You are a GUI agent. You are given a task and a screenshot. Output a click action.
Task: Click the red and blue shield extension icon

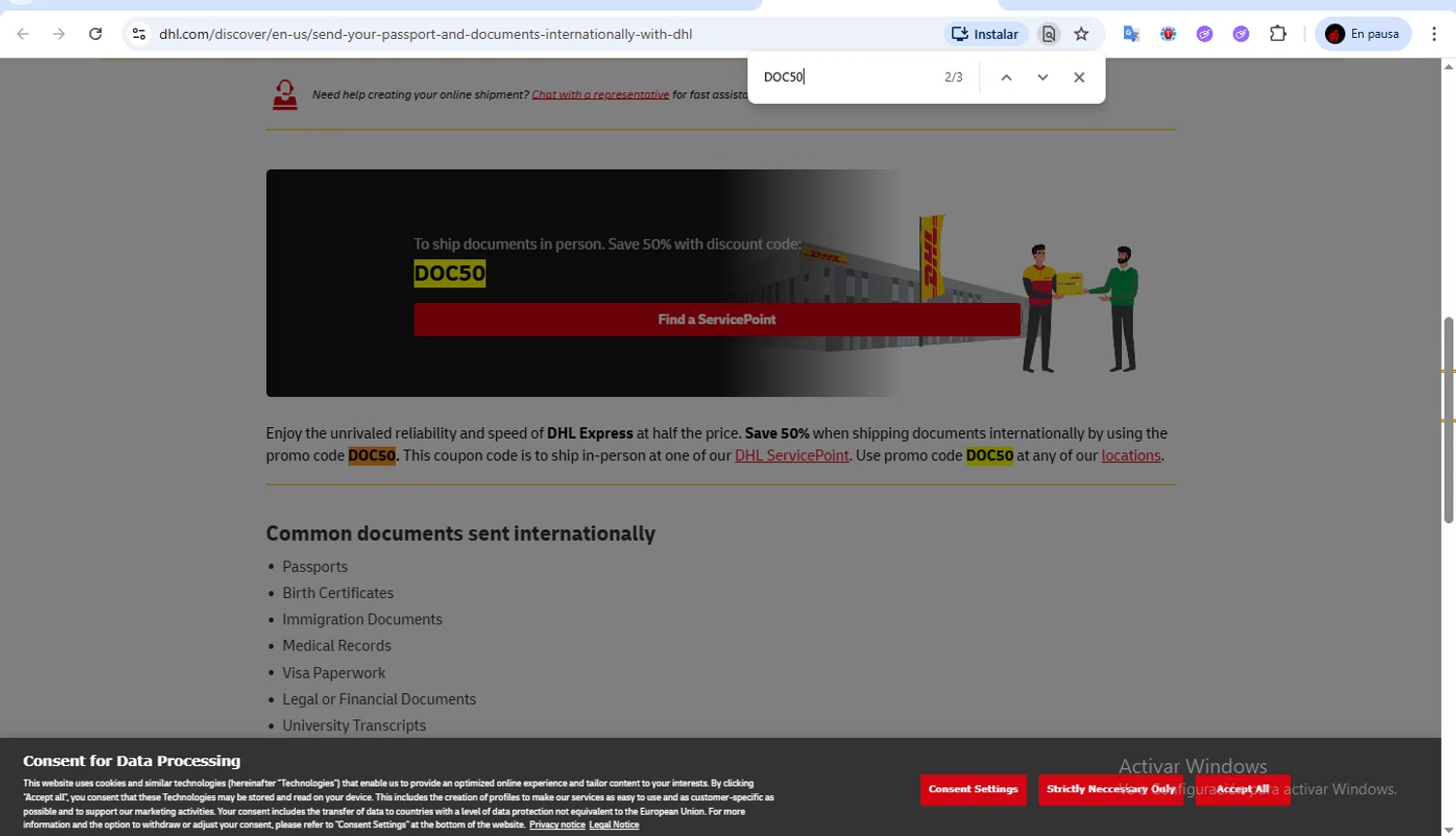1168,34
